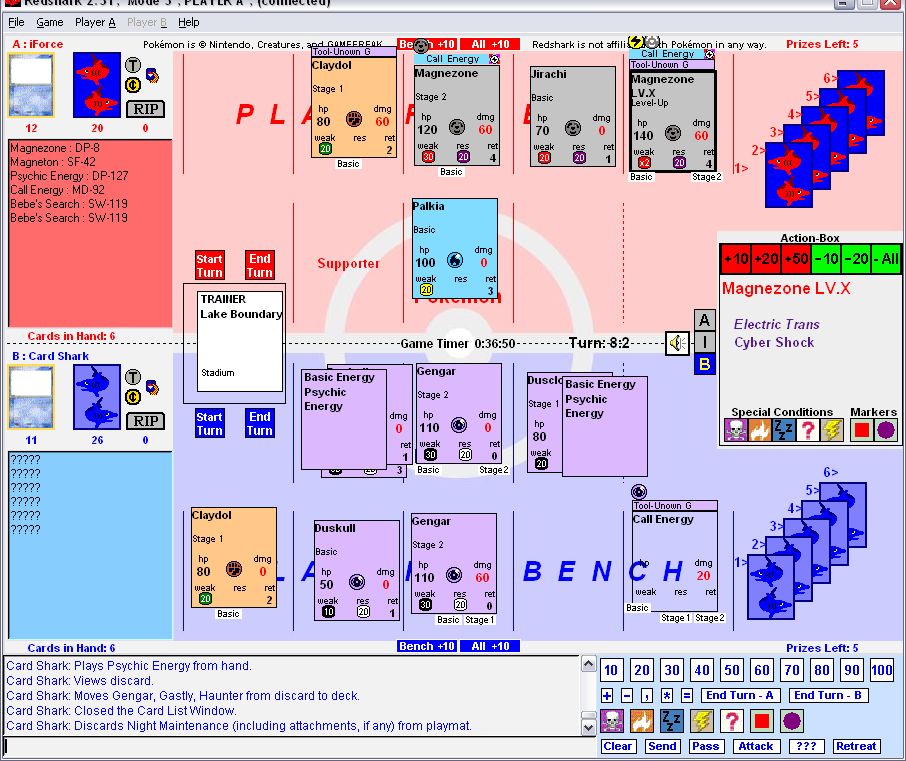Click the chat log scroll-down arrow
The width and height of the screenshot is (906, 761).
pyautogui.click(x=588, y=727)
